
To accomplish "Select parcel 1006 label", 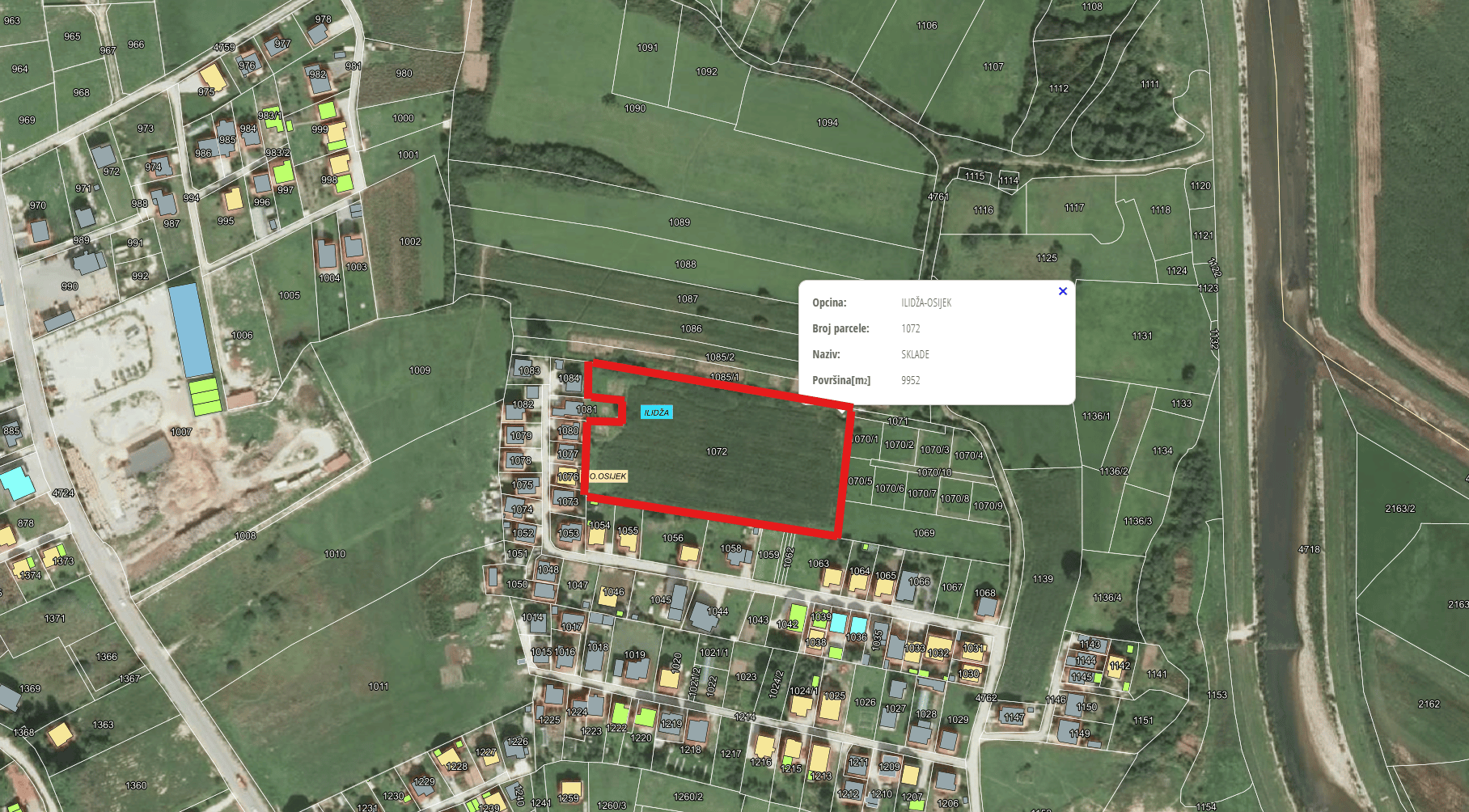I will click(x=242, y=335).
